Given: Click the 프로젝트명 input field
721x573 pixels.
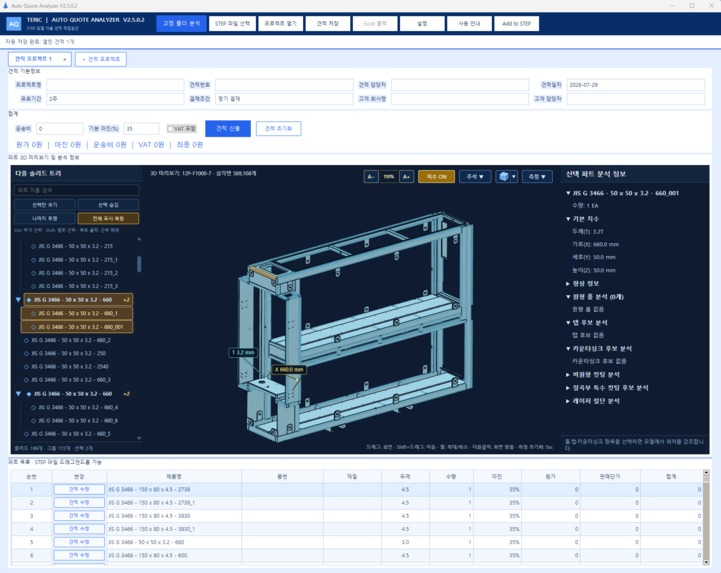Looking at the screenshot, I should click(x=115, y=85).
